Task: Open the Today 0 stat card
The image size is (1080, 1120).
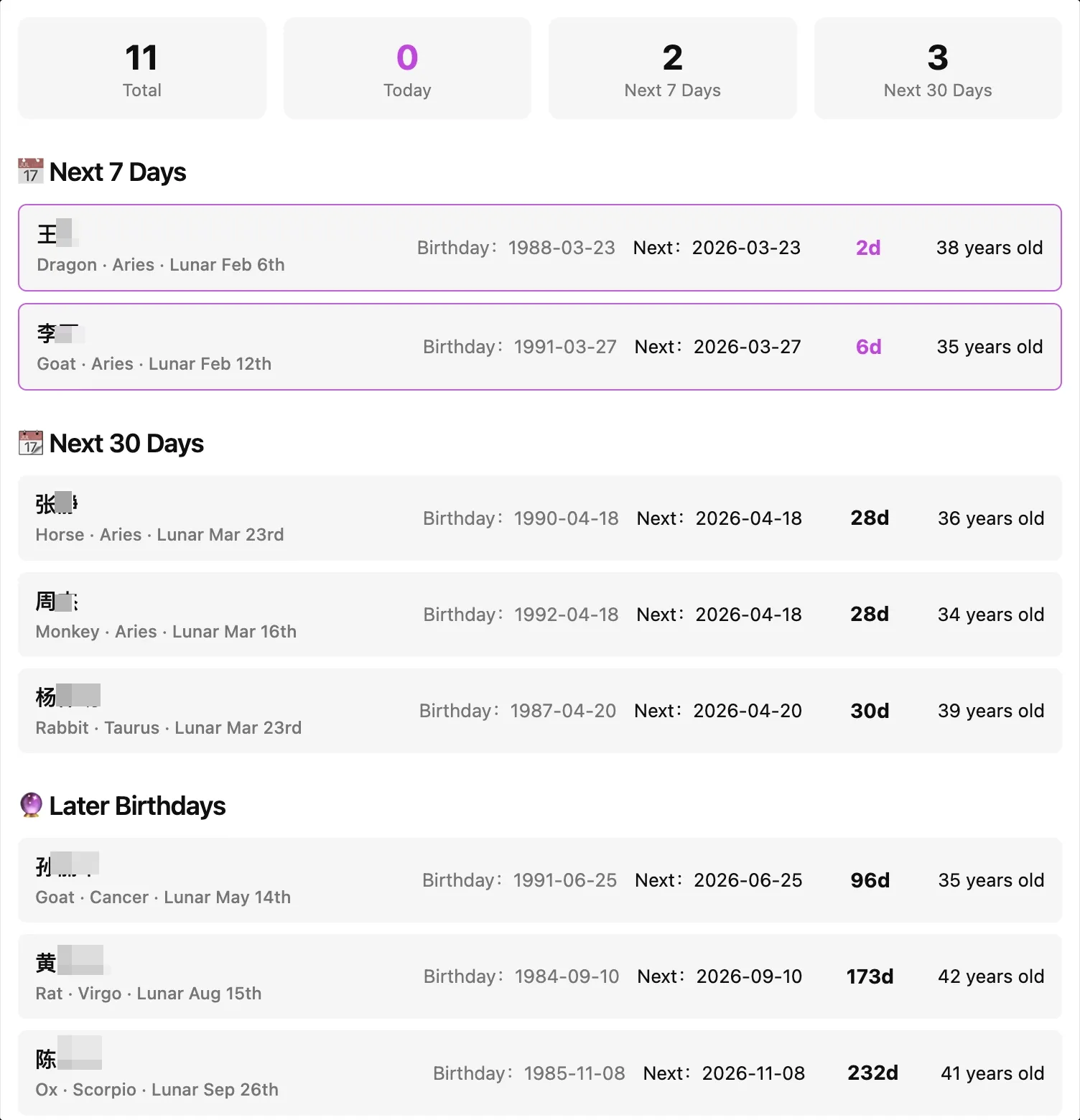Action: click(407, 68)
